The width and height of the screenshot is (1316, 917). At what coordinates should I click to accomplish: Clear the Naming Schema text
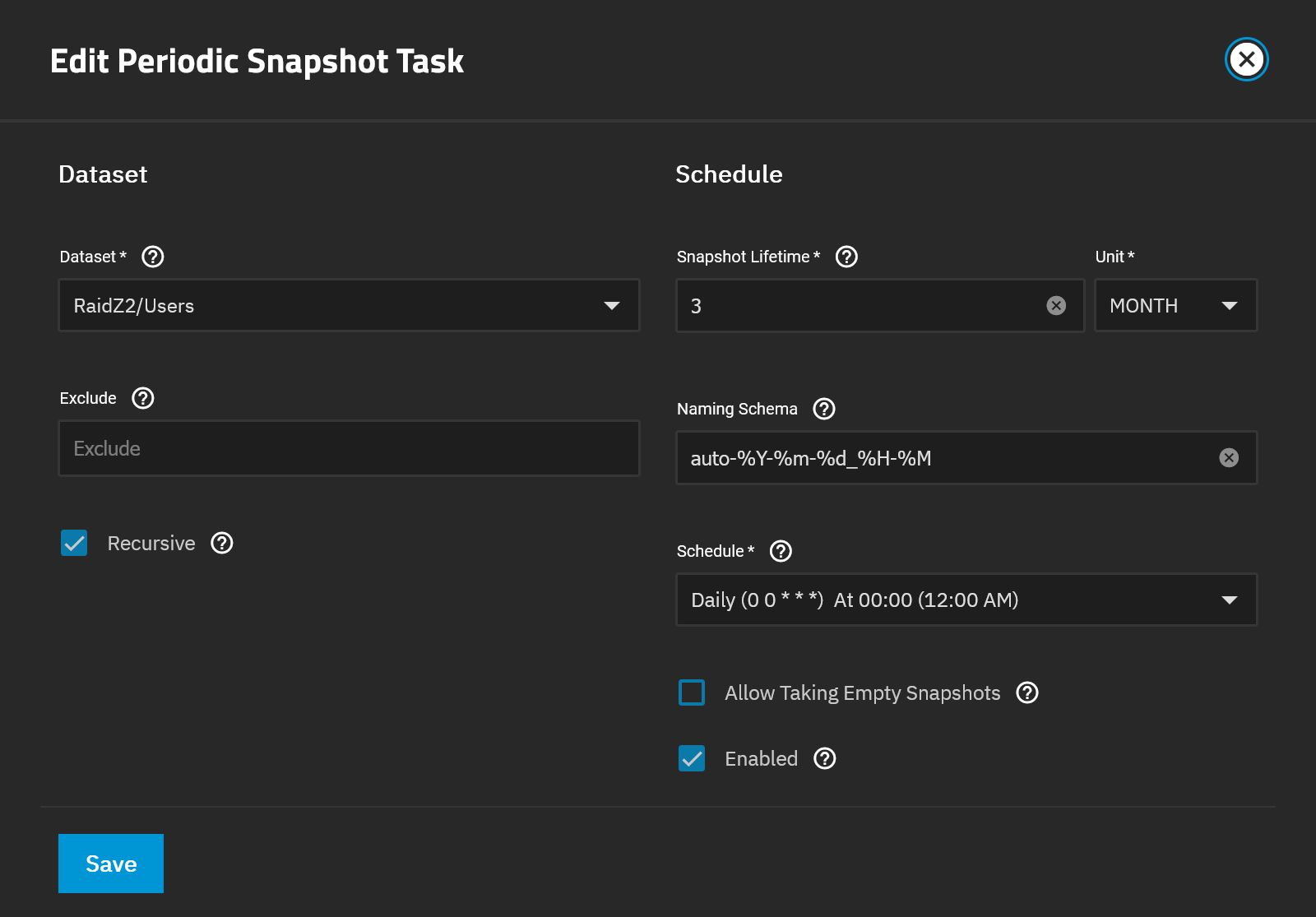click(1228, 458)
